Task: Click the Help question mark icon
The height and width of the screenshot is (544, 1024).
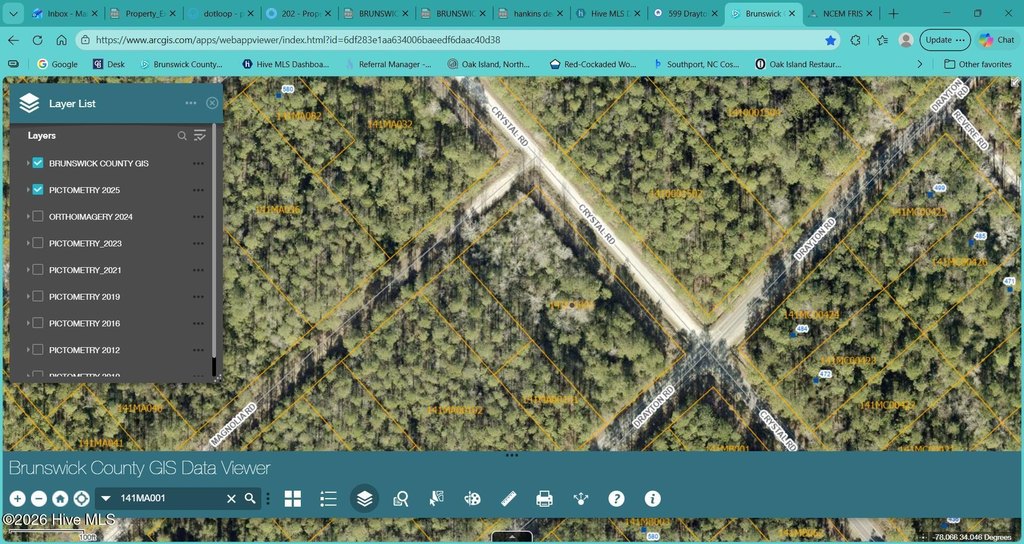Action: [x=616, y=498]
